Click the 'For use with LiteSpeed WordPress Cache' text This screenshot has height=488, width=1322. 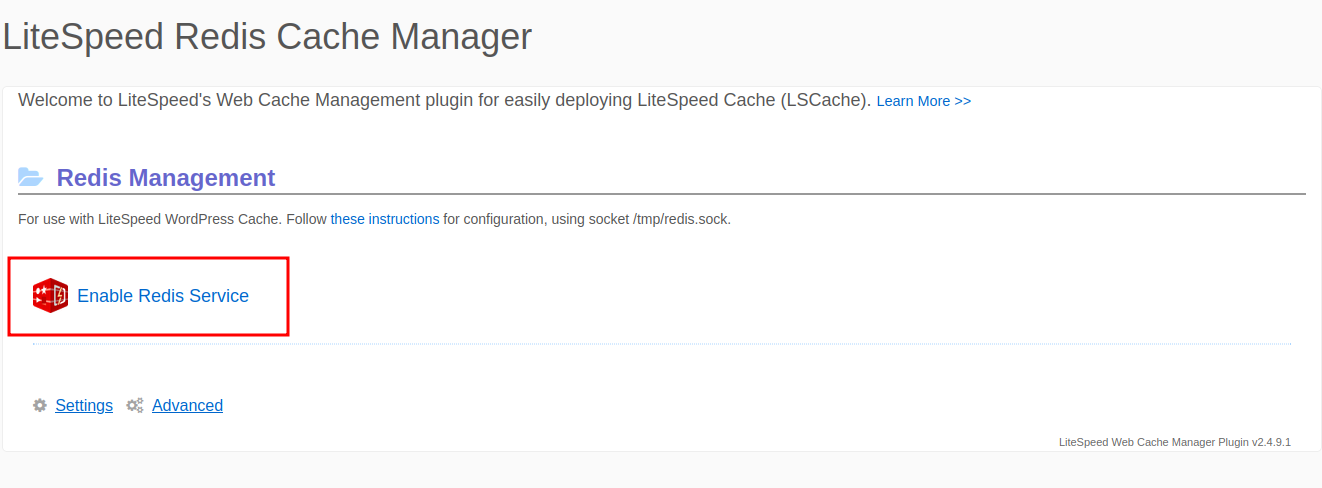[x=150, y=219]
